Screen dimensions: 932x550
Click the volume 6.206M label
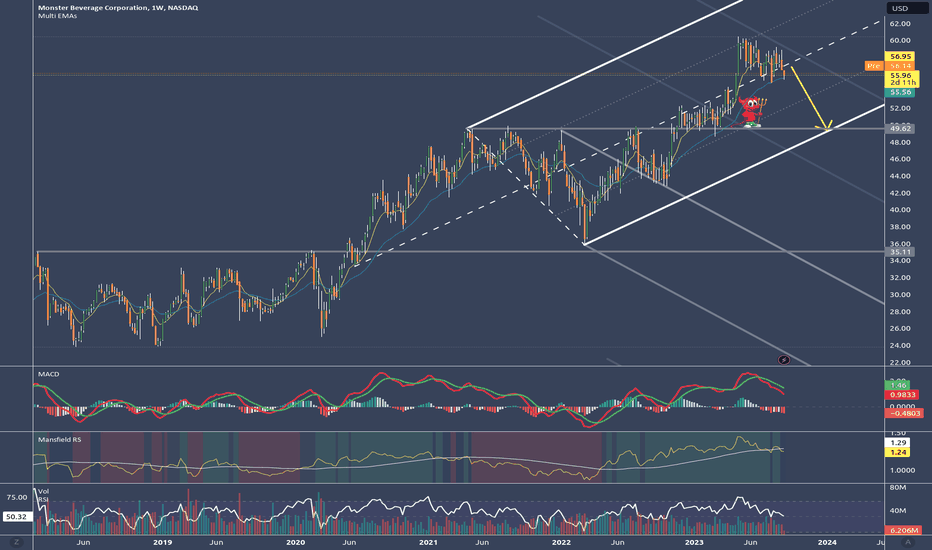click(x=903, y=530)
